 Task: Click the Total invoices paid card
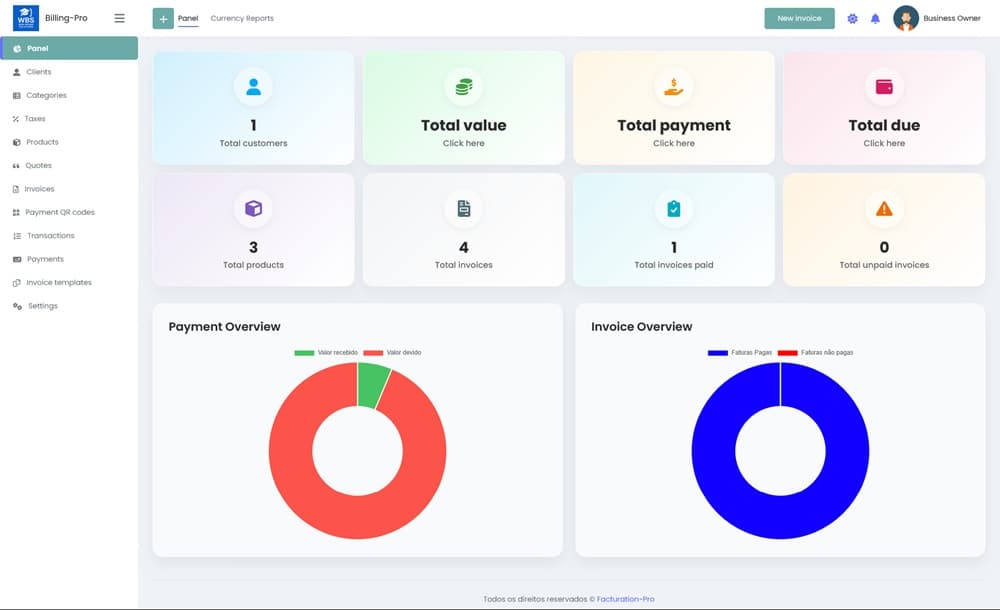[674, 229]
